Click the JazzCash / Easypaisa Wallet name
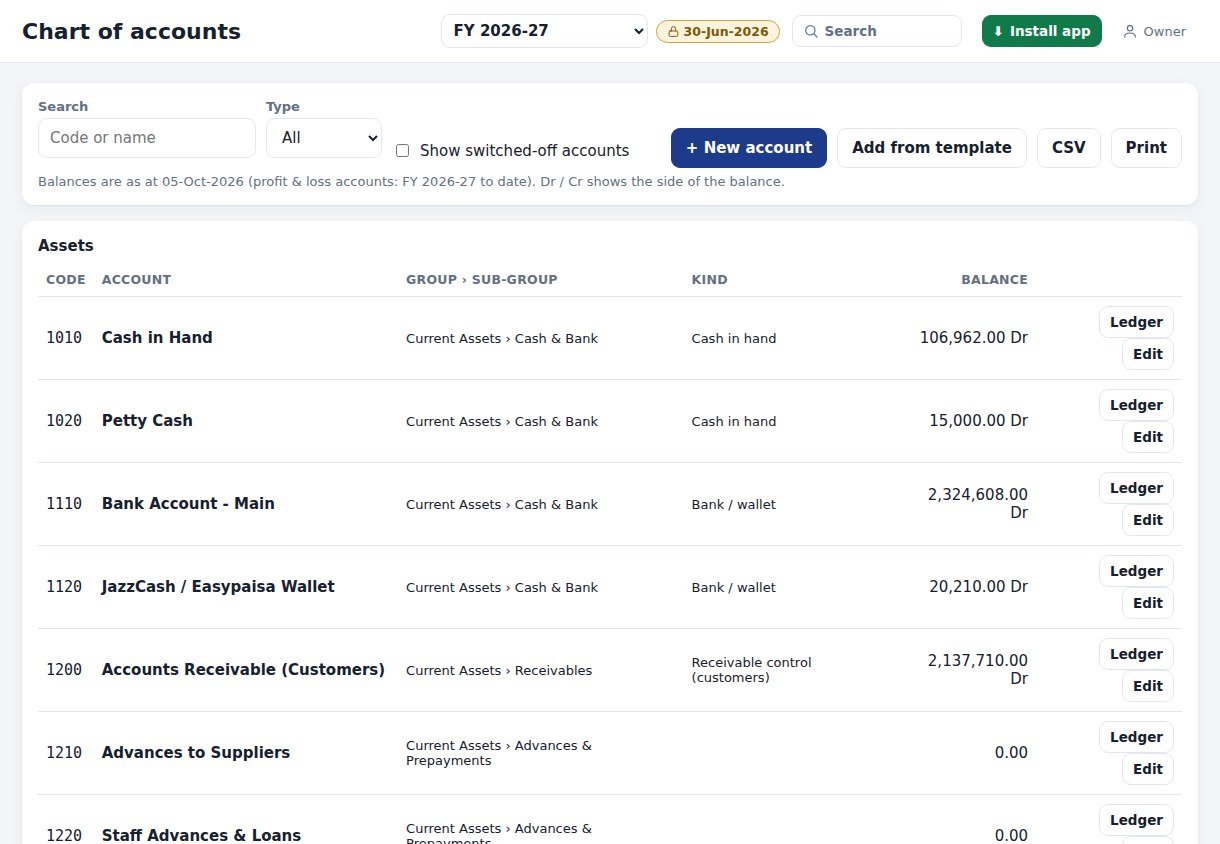This screenshot has width=1220, height=844. pos(218,587)
